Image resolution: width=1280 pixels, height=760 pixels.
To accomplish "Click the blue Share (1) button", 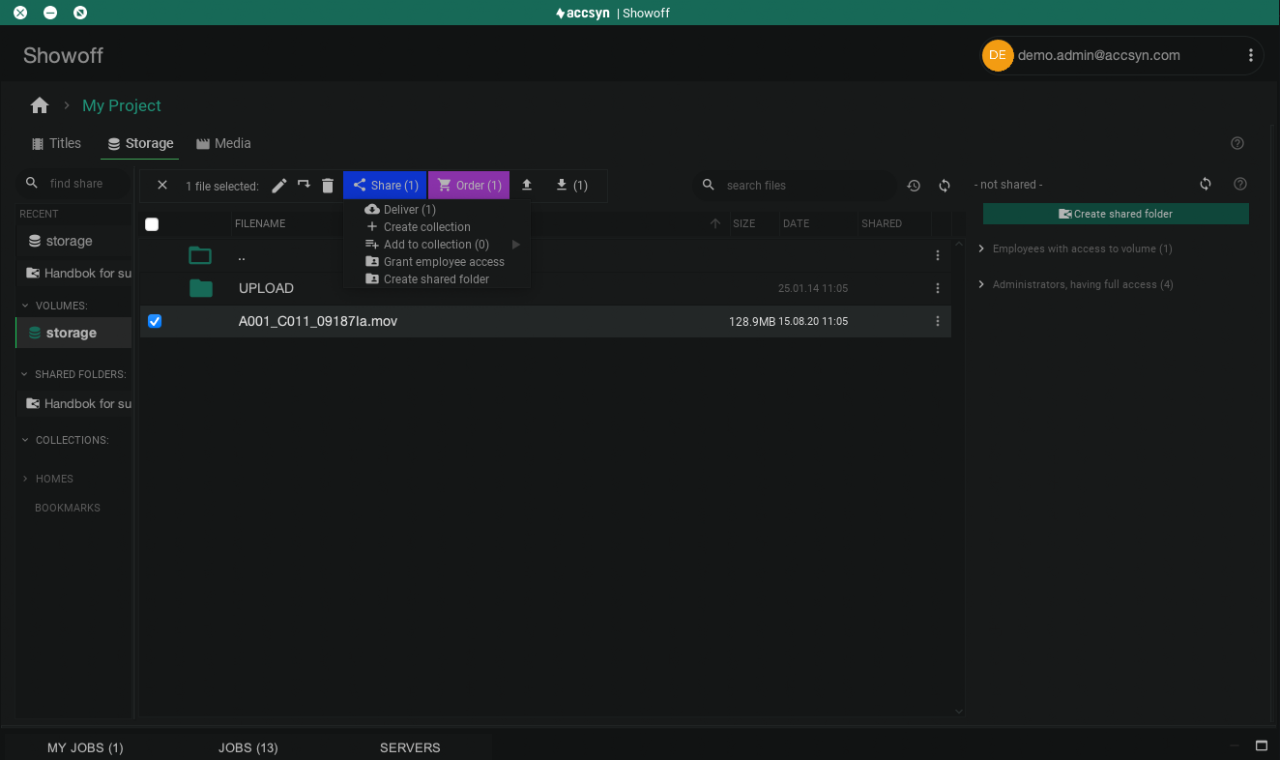I will pos(385,185).
